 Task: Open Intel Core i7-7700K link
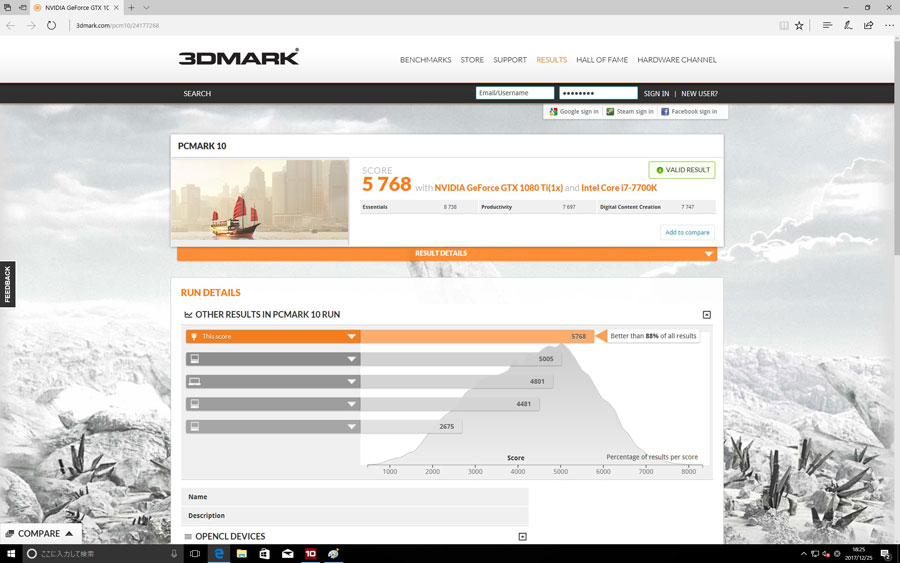tap(619, 188)
